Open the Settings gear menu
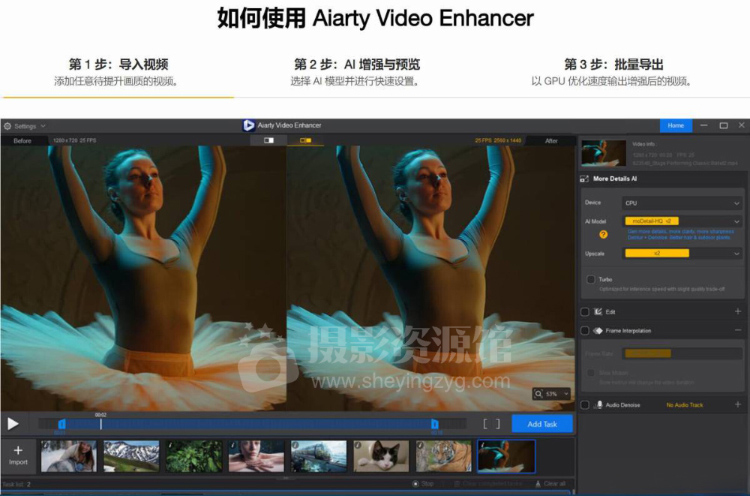The height and width of the screenshot is (496, 750). [x=8, y=126]
